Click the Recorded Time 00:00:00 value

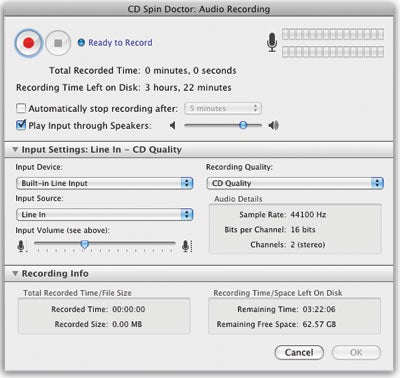point(129,309)
